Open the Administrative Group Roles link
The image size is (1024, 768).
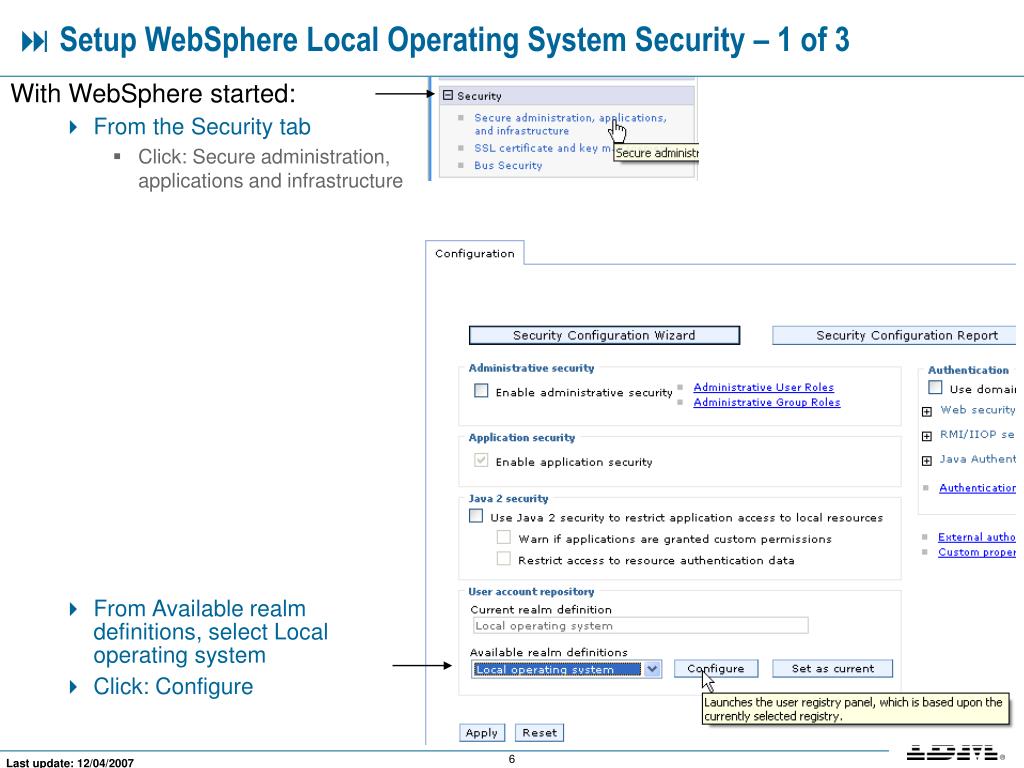coord(767,402)
